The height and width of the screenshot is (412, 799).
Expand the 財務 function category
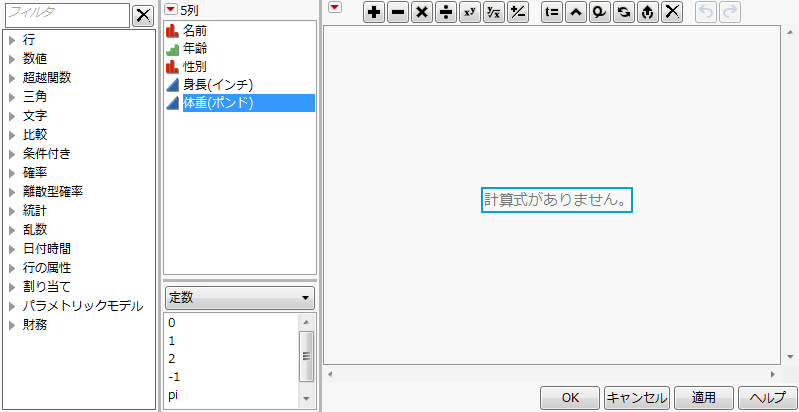[13, 325]
